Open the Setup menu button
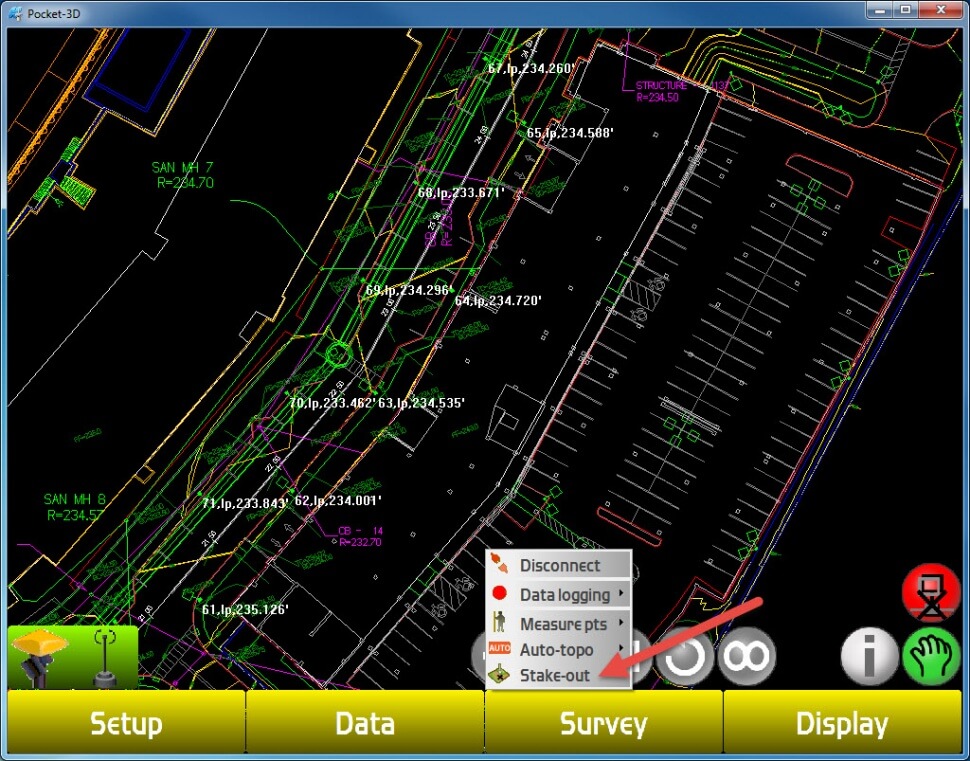970x761 pixels. pyautogui.click(x=126, y=723)
